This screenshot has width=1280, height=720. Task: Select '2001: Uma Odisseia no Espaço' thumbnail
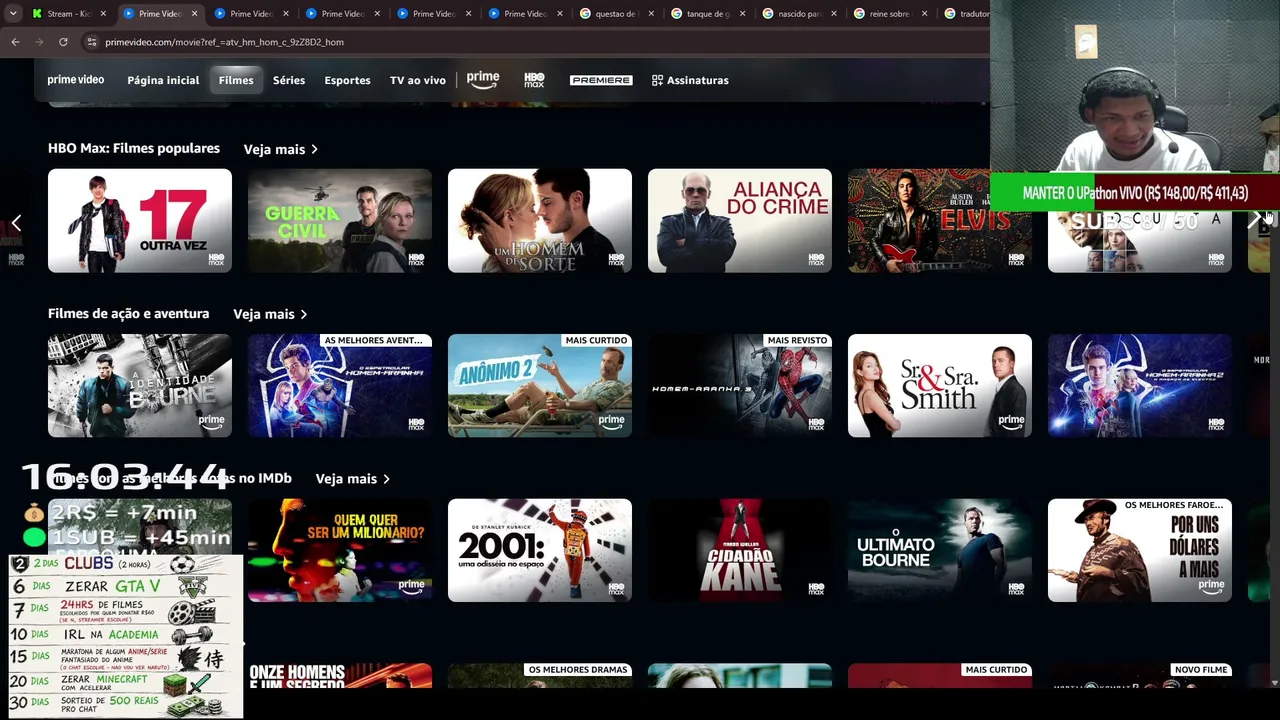tap(540, 551)
